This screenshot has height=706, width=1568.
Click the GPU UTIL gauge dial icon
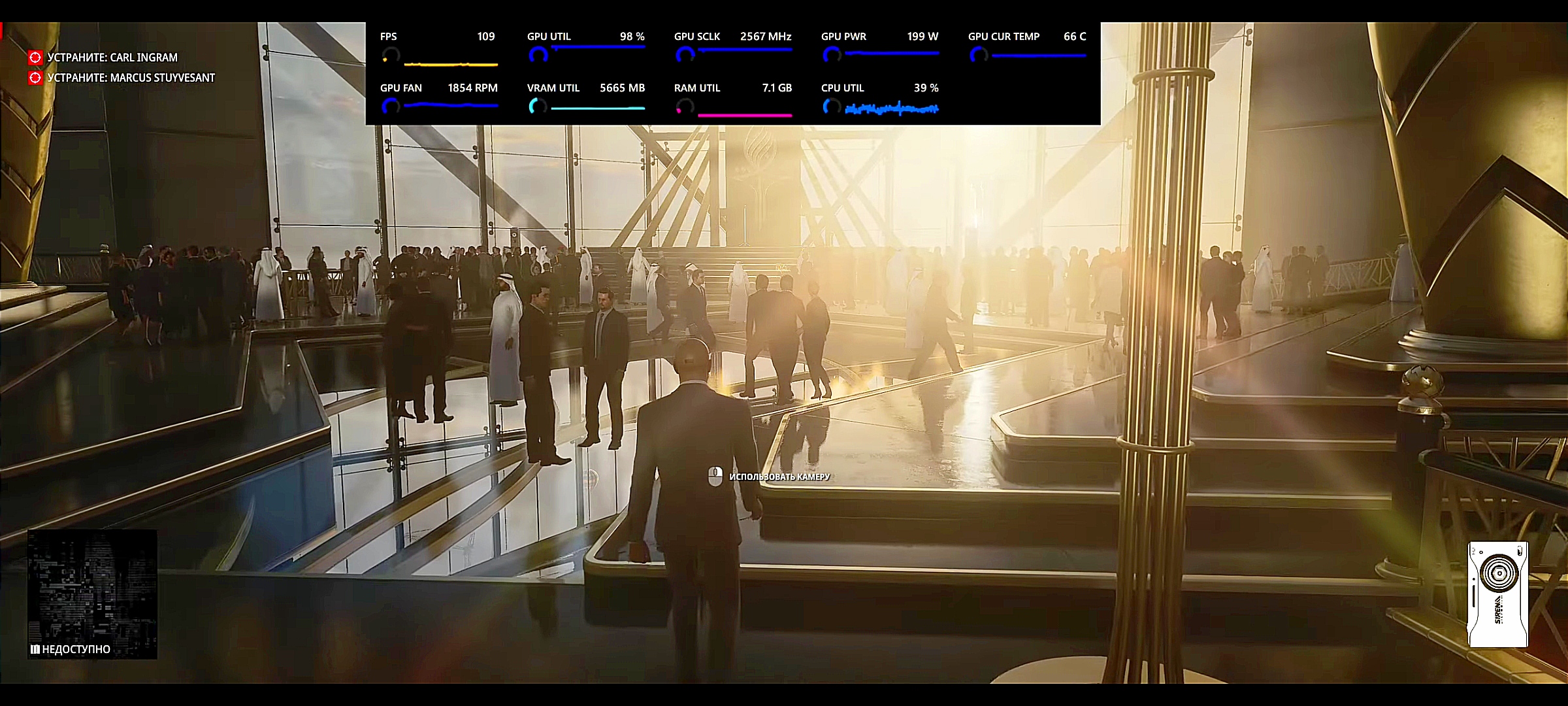(538, 56)
